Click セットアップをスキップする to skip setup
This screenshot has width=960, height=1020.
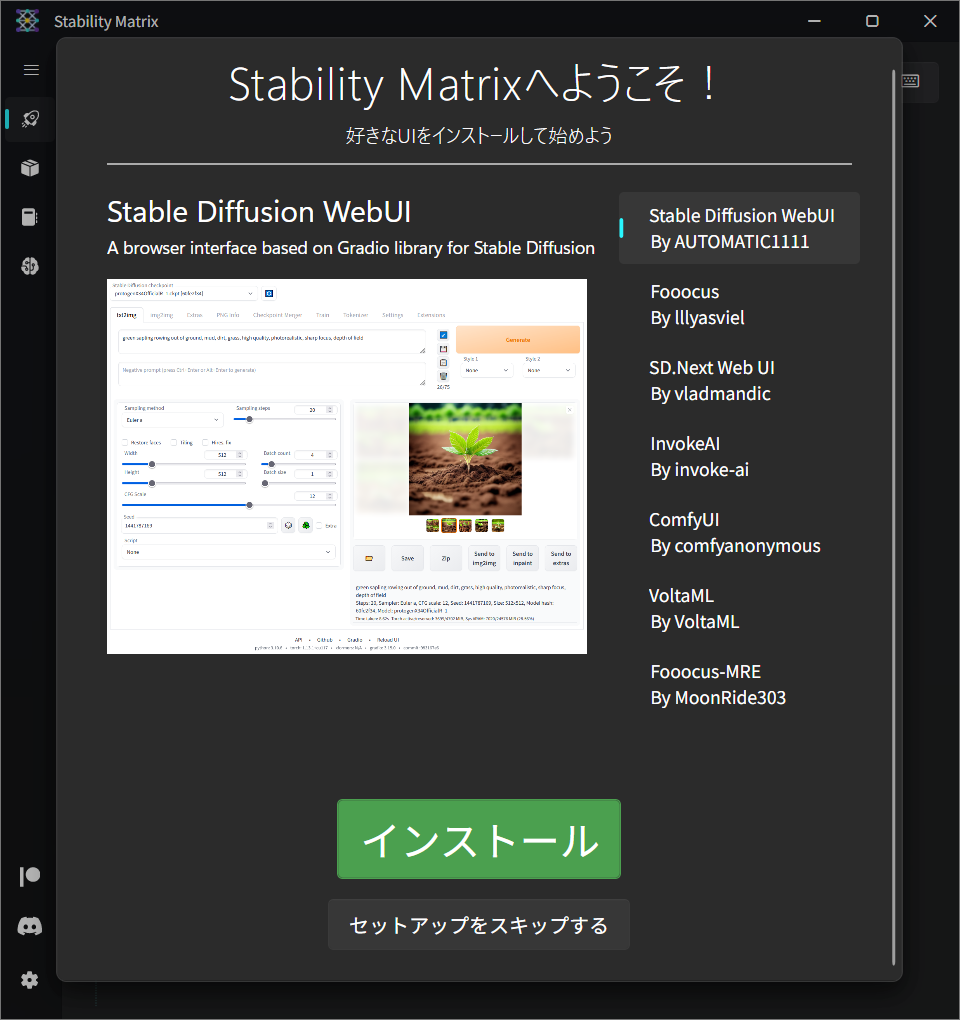[478, 925]
